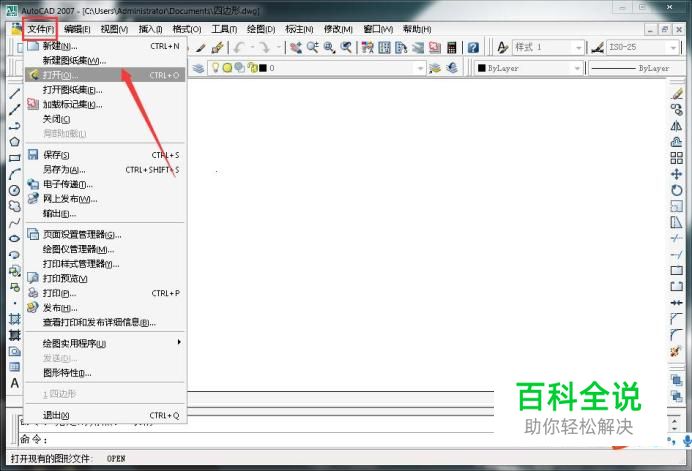Open the 绘图(D) menu
Image resolution: width=692 pixels, height=471 pixels.
(x=261, y=29)
